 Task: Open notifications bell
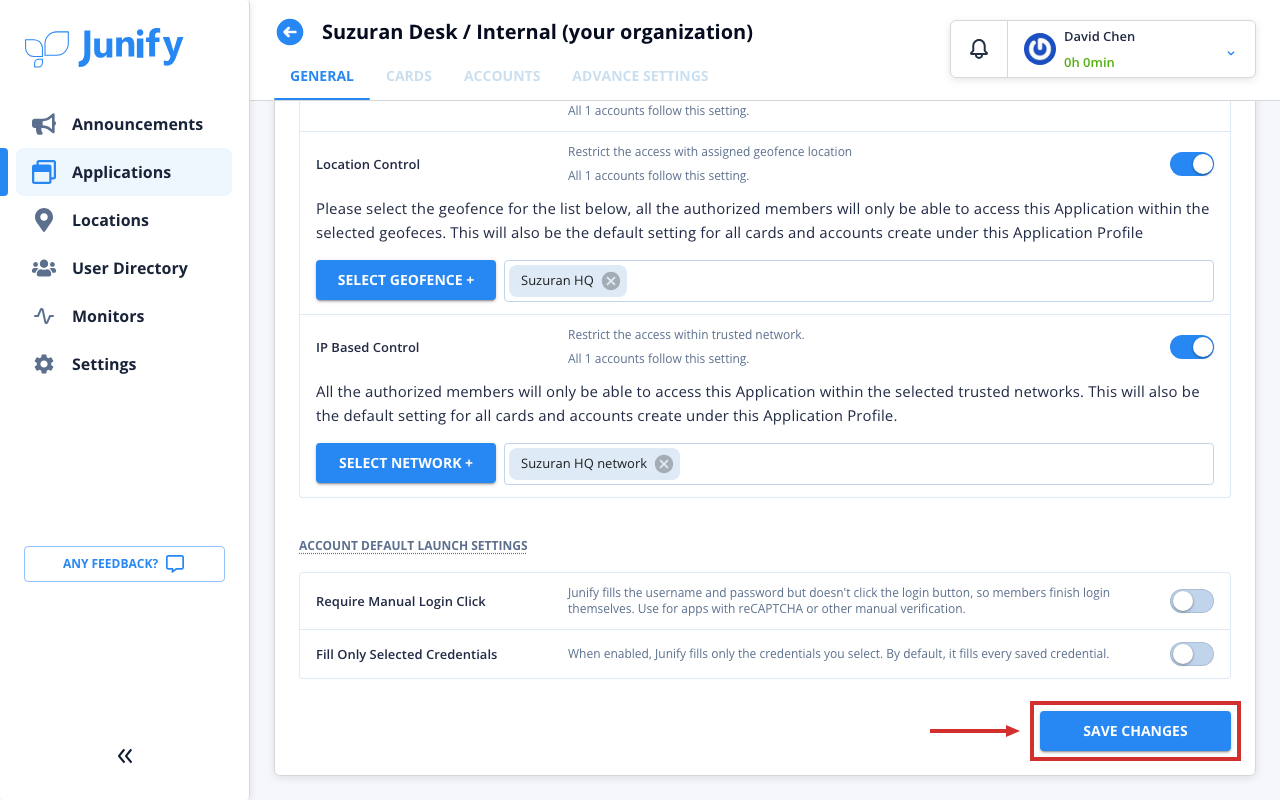[979, 49]
